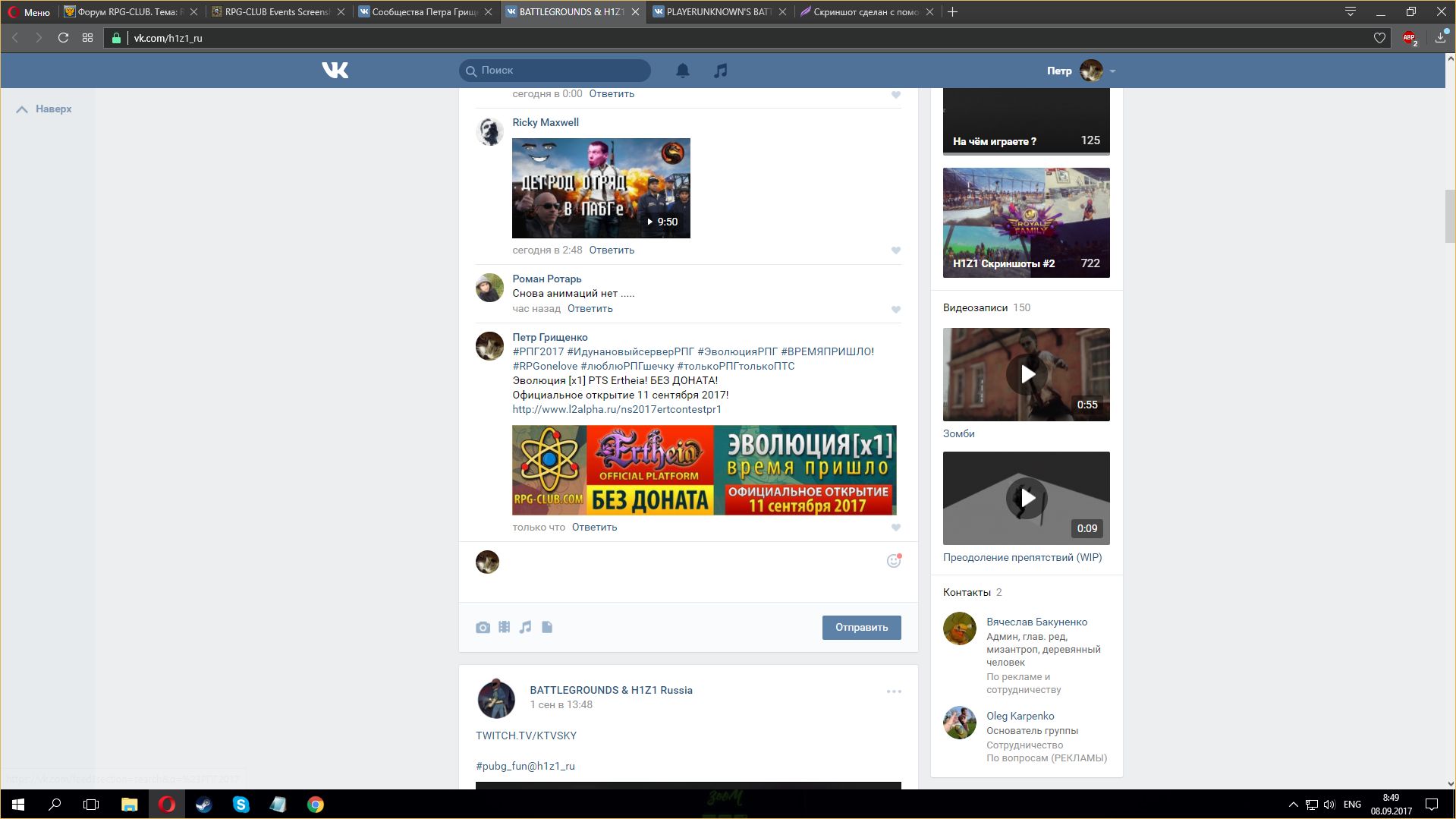Open H1Z1 Скриншоты #2 album
The width and height of the screenshot is (1456, 819).
click(x=1026, y=222)
